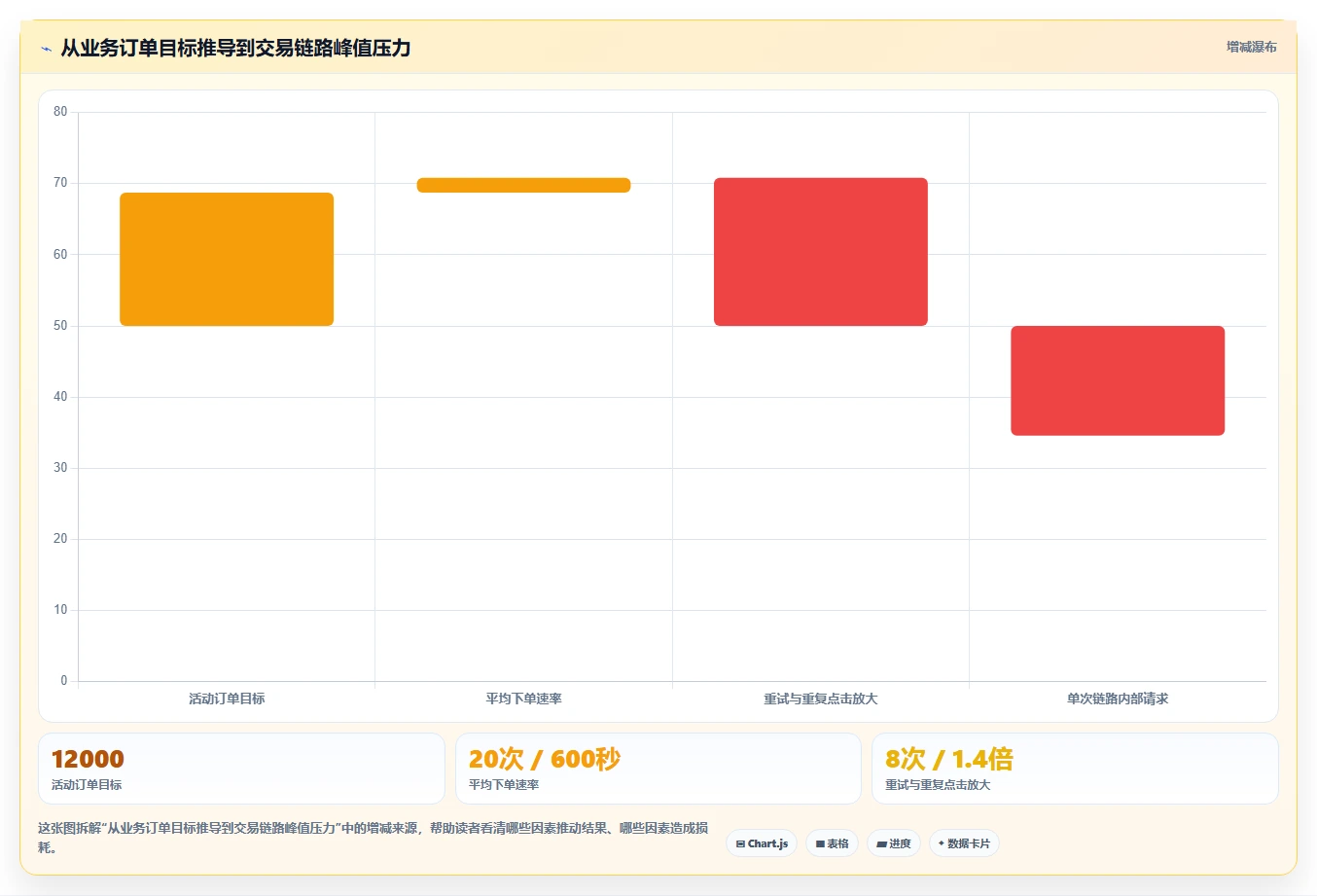The width and height of the screenshot is (1317, 896).
Task: Click the 重试与重复点击放大 caption under 8次 / 1.4倍
Action: coord(938,785)
